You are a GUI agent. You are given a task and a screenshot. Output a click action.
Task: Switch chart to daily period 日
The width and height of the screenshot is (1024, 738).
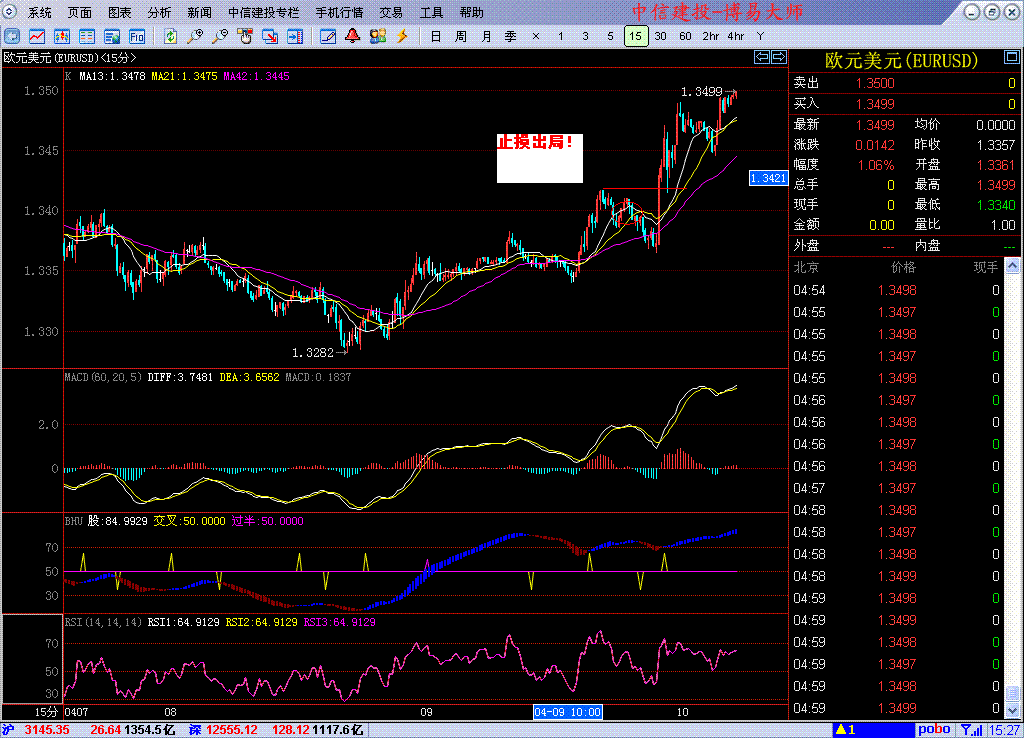[x=436, y=37]
